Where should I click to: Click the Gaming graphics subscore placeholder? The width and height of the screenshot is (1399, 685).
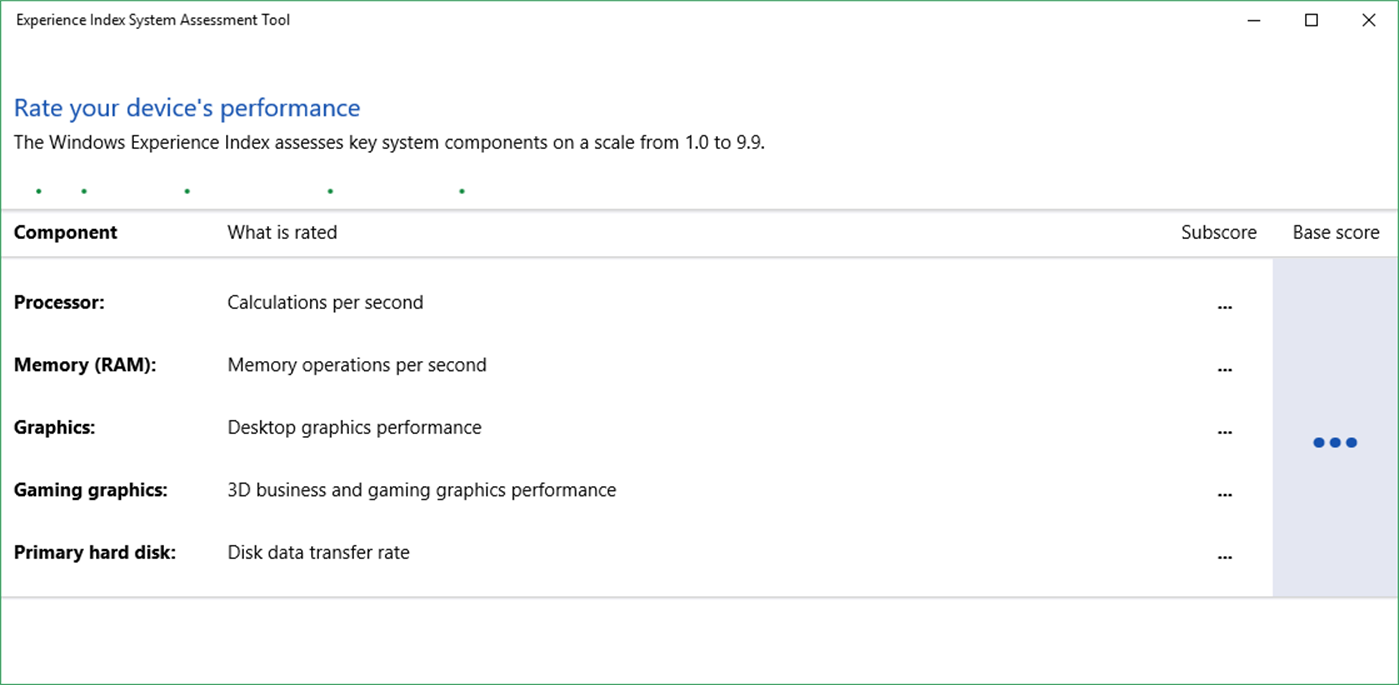tap(1225, 494)
